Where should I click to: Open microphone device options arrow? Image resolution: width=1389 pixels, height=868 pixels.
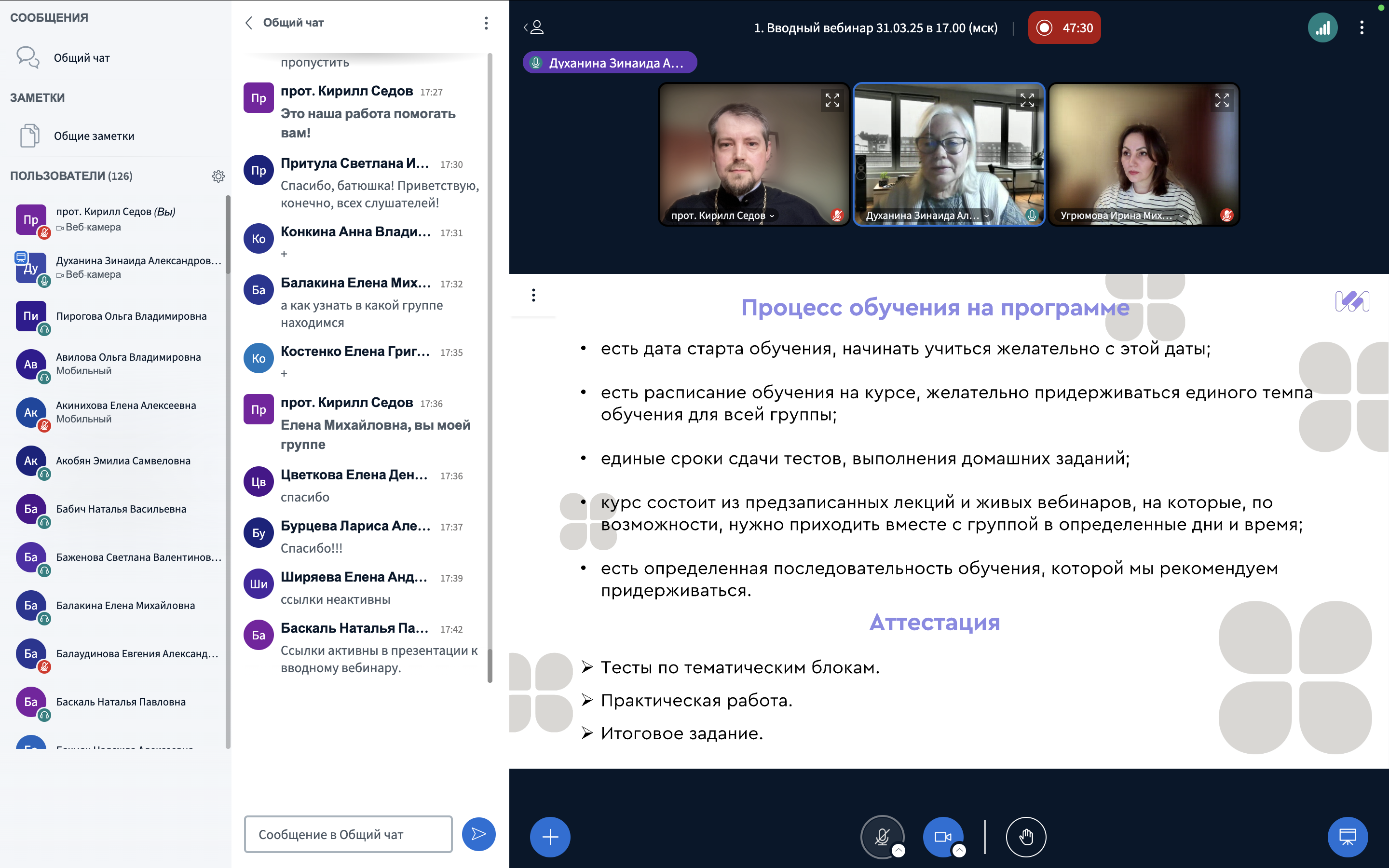(899, 851)
